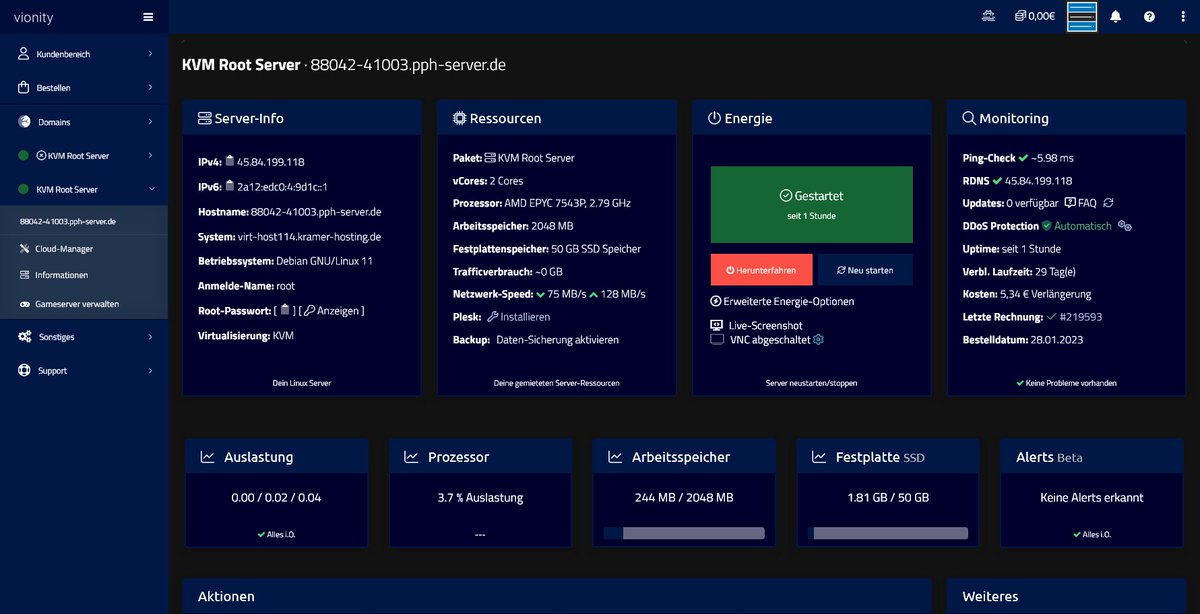Screen dimensions: 1200x614
Task: Click the green Gestartet status panel
Action: coord(812,205)
